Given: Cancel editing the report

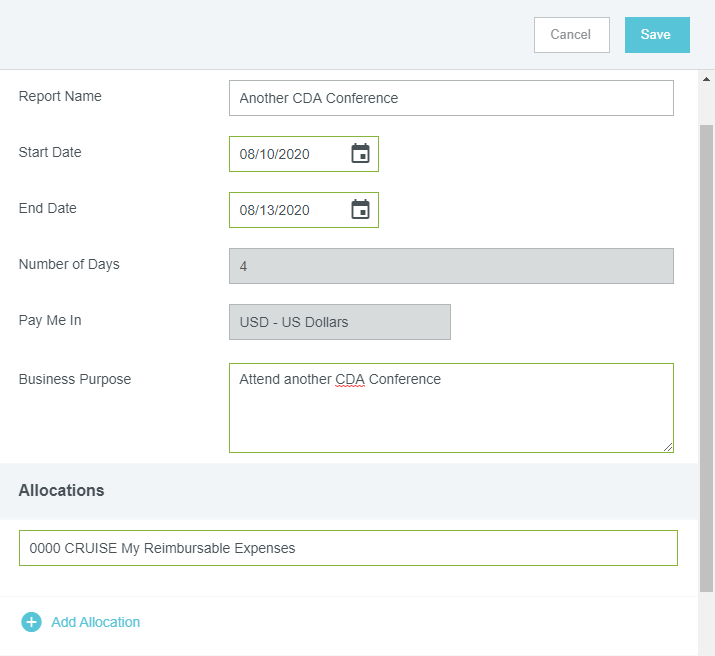Looking at the screenshot, I should pyautogui.click(x=571, y=35).
